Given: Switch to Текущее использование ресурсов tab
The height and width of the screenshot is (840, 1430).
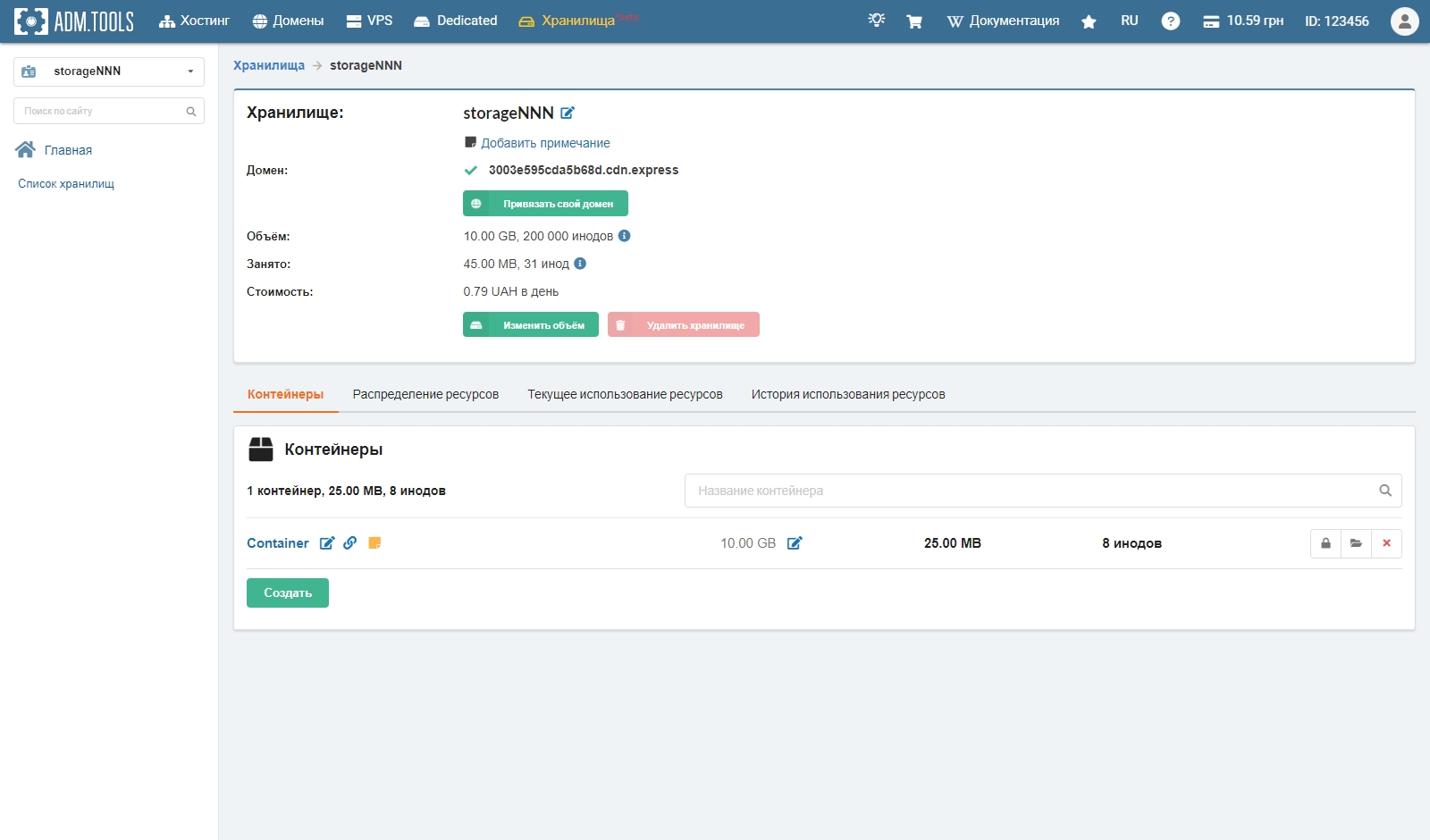Looking at the screenshot, I should click(x=625, y=394).
